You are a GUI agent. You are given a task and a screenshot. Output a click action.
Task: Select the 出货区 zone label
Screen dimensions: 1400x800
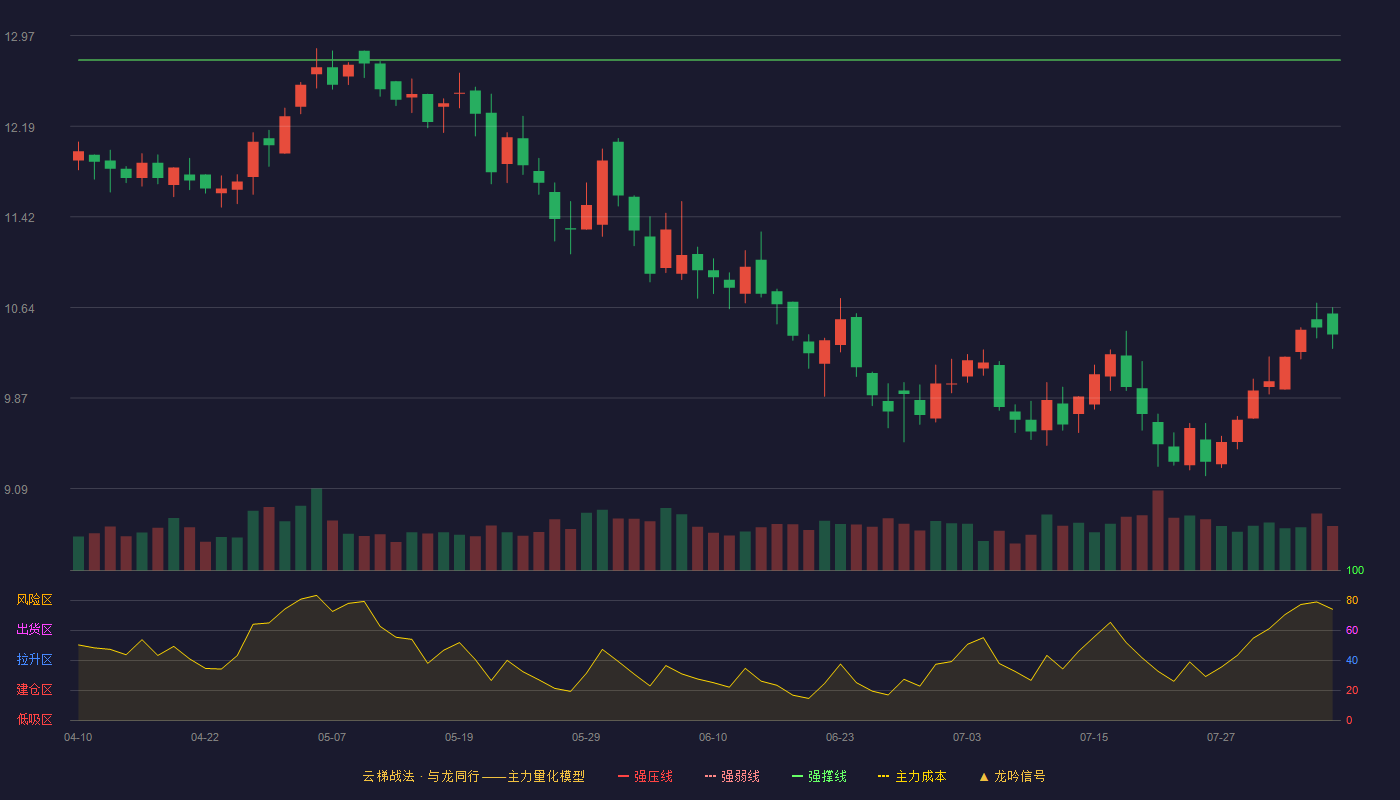click(x=34, y=630)
